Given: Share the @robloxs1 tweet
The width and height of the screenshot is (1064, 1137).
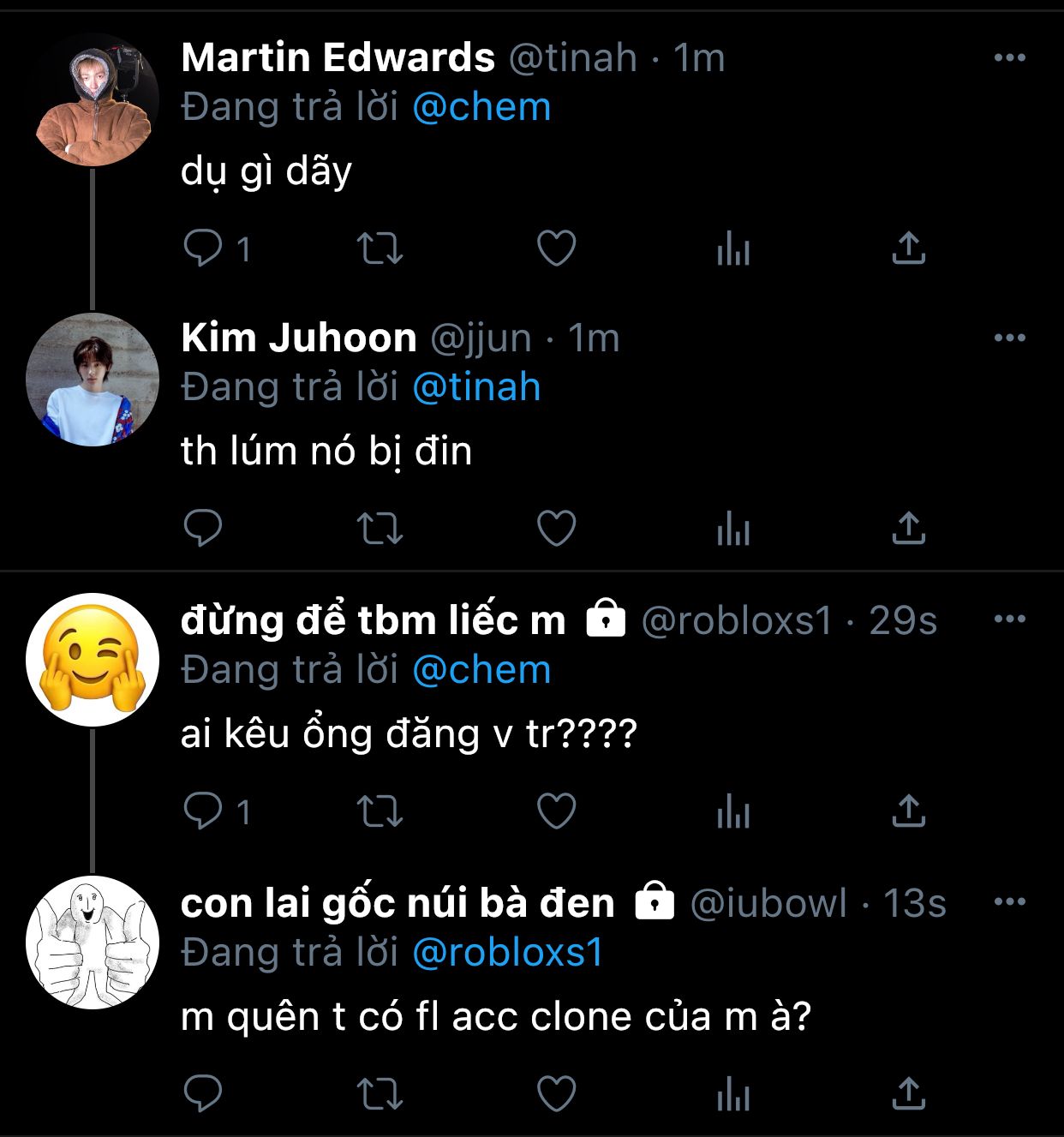Looking at the screenshot, I should (908, 811).
